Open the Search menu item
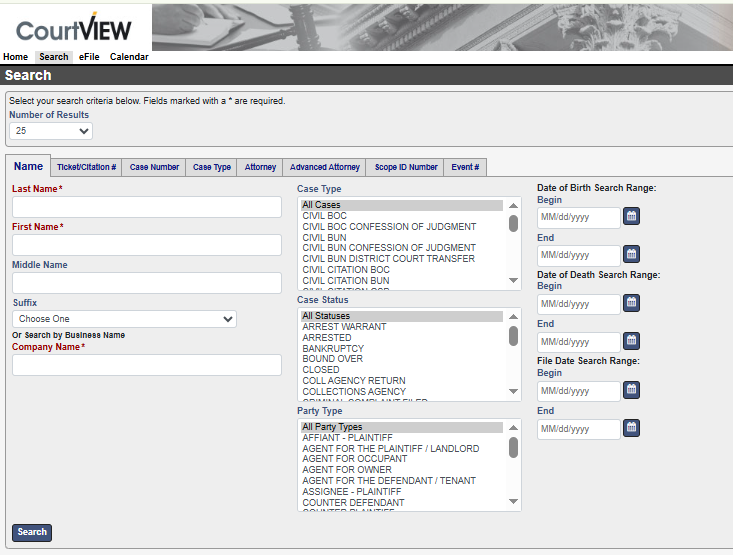The height and width of the screenshot is (555, 733). pos(54,57)
